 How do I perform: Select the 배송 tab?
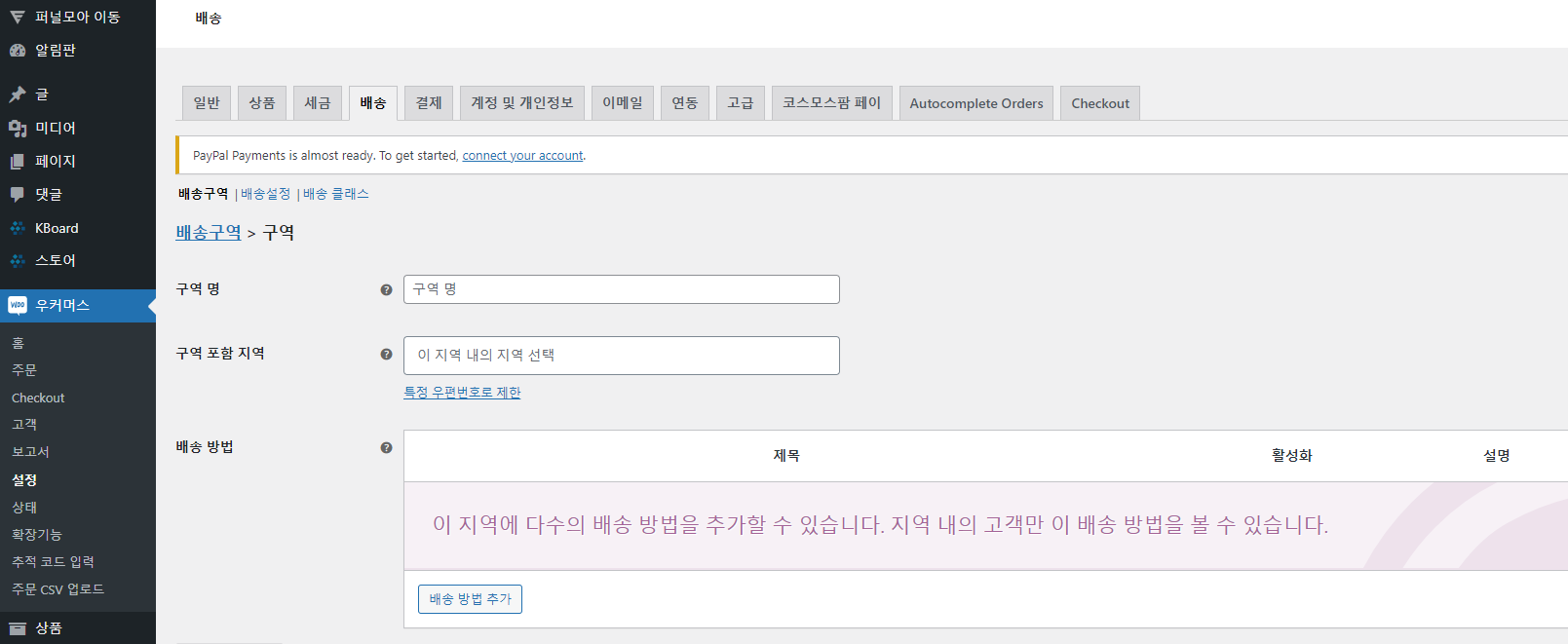pyautogui.click(x=373, y=103)
